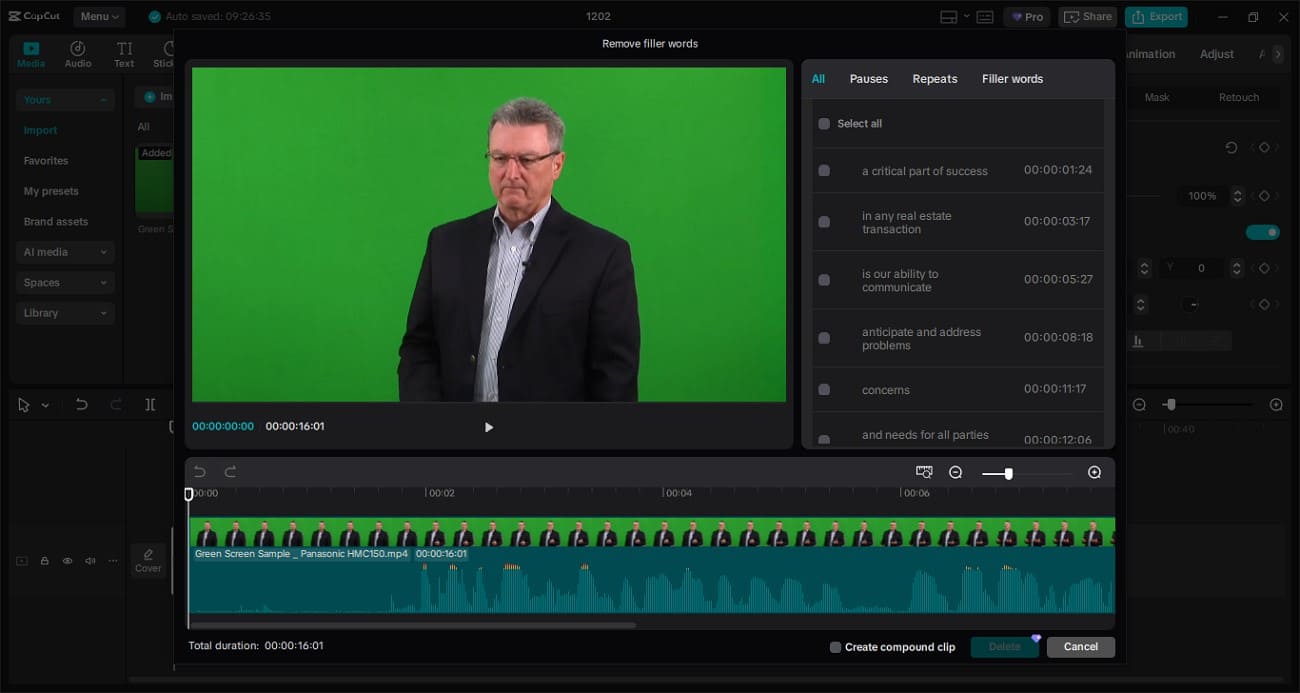Tick checkbox for 'a critical part of success'
This screenshot has height=693, width=1300.
pos(824,171)
